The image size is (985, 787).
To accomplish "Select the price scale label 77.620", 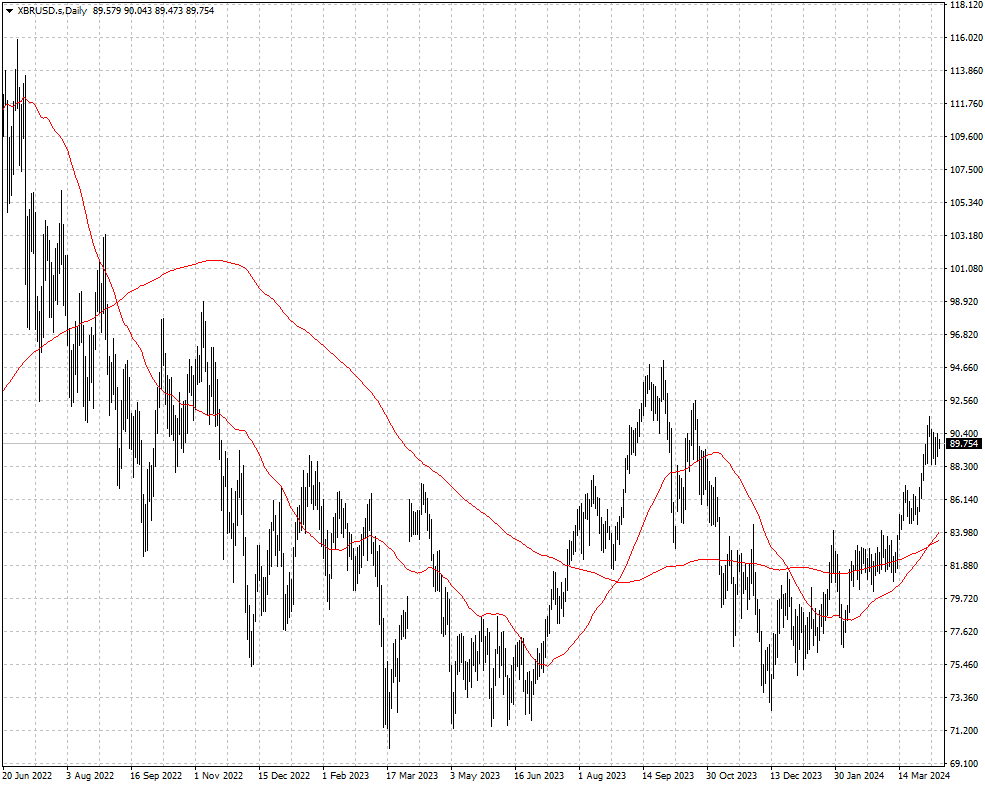I will [964, 631].
